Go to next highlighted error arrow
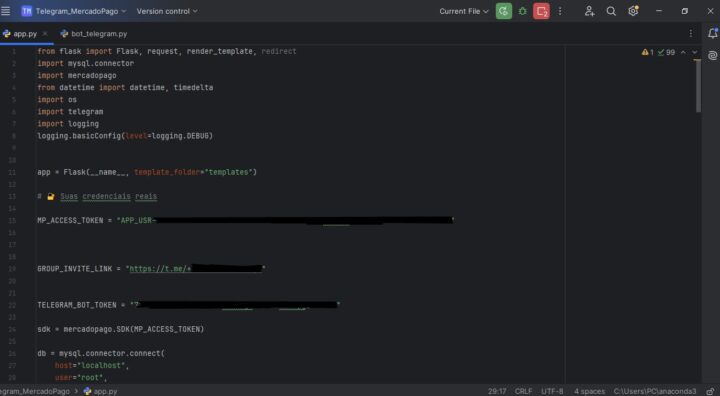The height and width of the screenshot is (396, 720). pos(694,52)
